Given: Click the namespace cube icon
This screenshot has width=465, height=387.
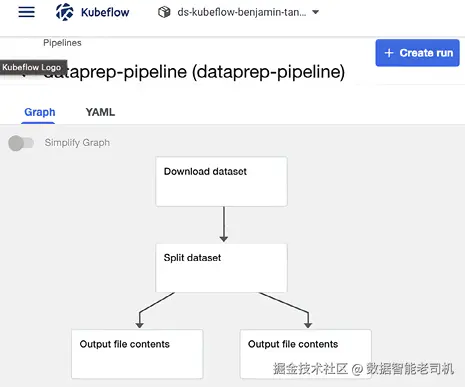Looking at the screenshot, I should click(x=164, y=12).
